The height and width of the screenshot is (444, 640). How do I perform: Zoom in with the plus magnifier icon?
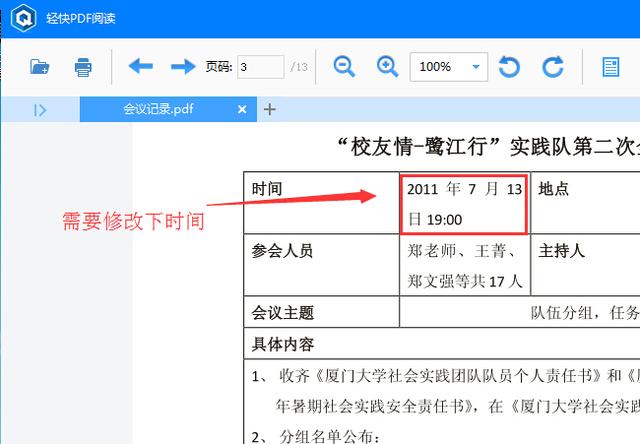387,67
